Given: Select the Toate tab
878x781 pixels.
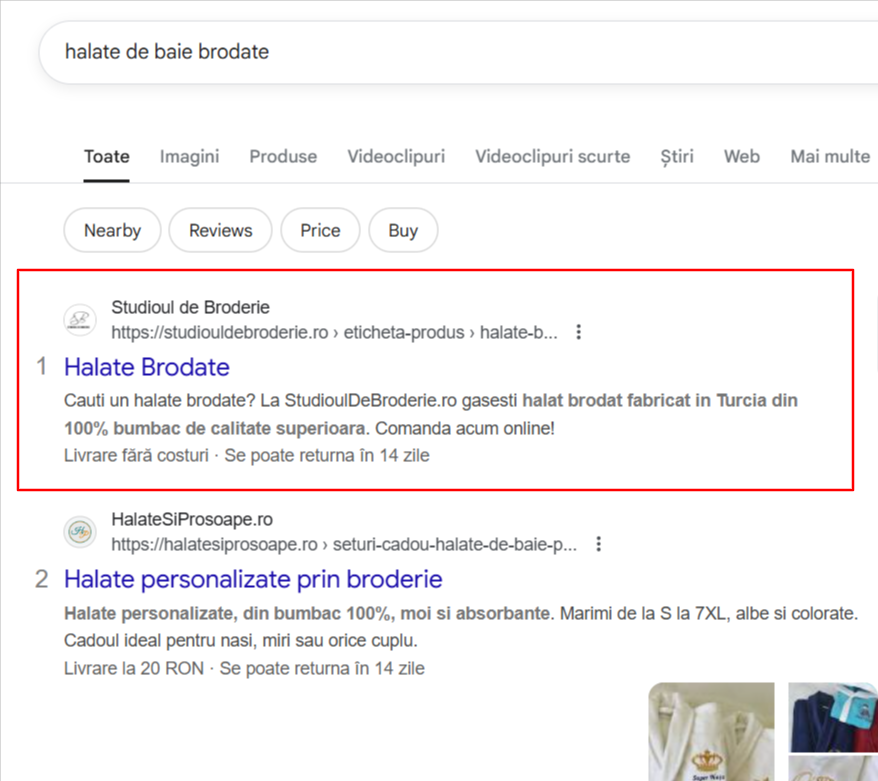Looking at the screenshot, I should tap(106, 156).
